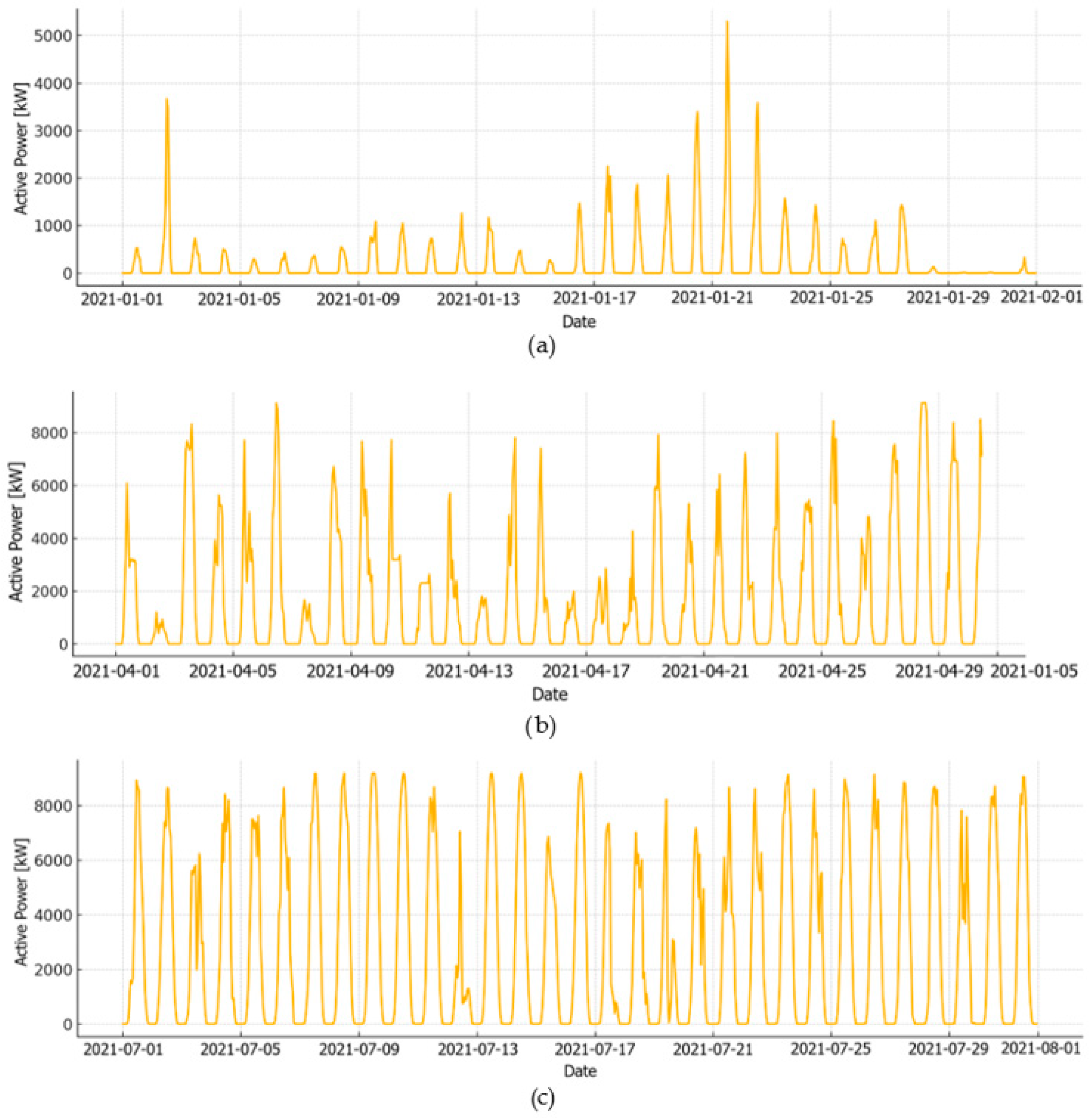Click the Active Power [kW] axis title of chart (c)

[x=22, y=902]
